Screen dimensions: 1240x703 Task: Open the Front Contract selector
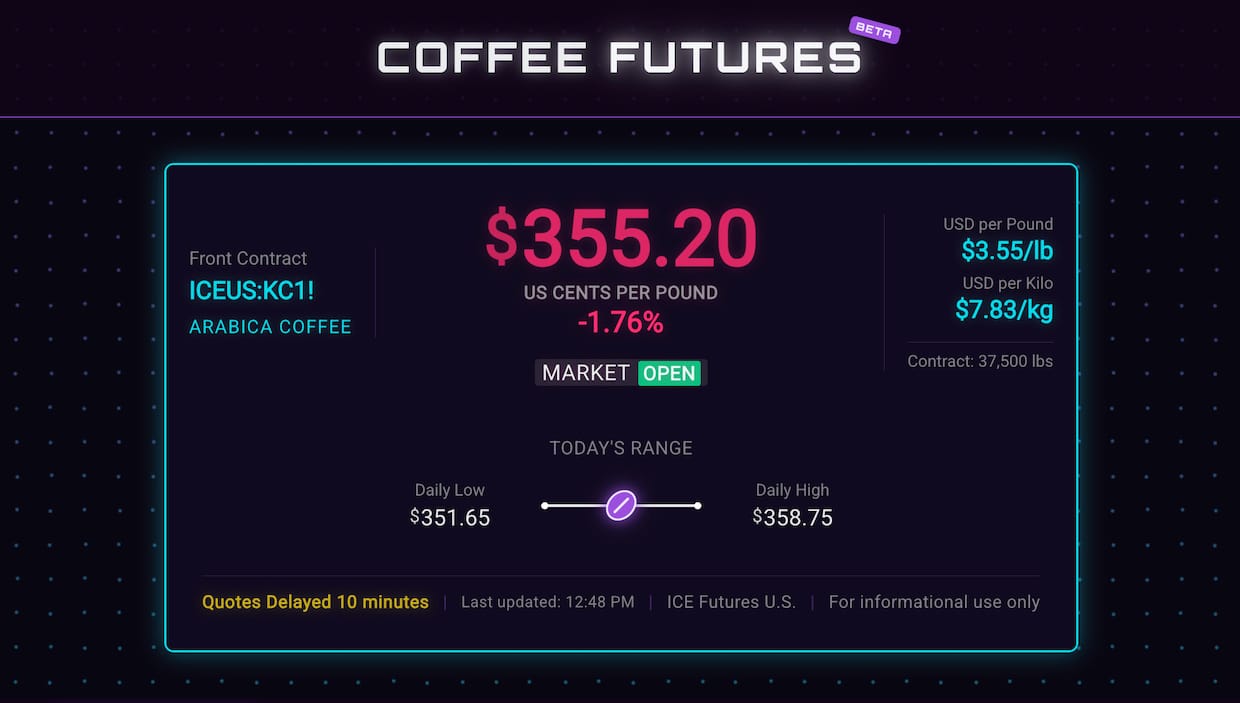(248, 258)
